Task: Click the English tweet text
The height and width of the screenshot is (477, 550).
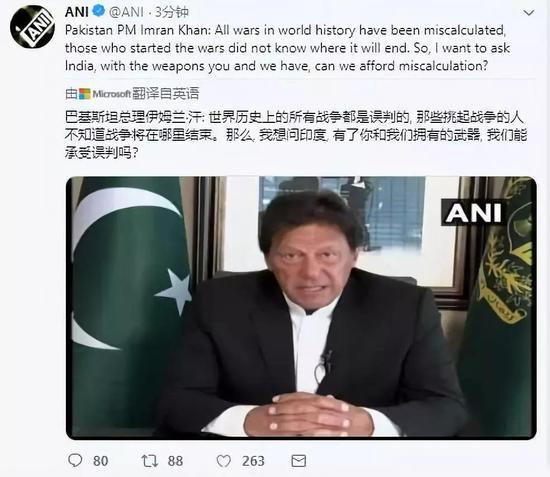Action: pos(287,48)
